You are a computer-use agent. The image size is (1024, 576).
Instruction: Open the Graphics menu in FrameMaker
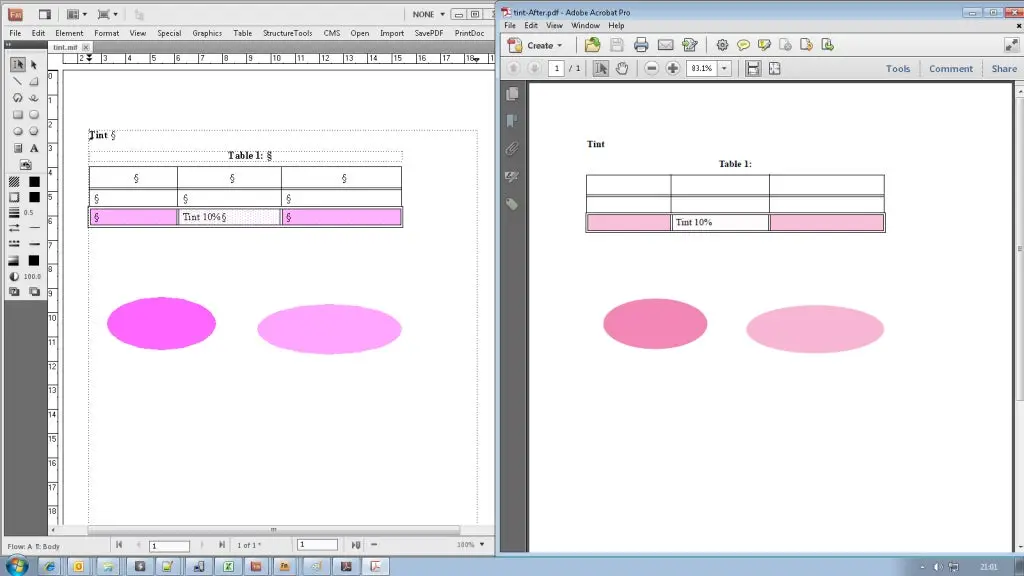coord(207,33)
